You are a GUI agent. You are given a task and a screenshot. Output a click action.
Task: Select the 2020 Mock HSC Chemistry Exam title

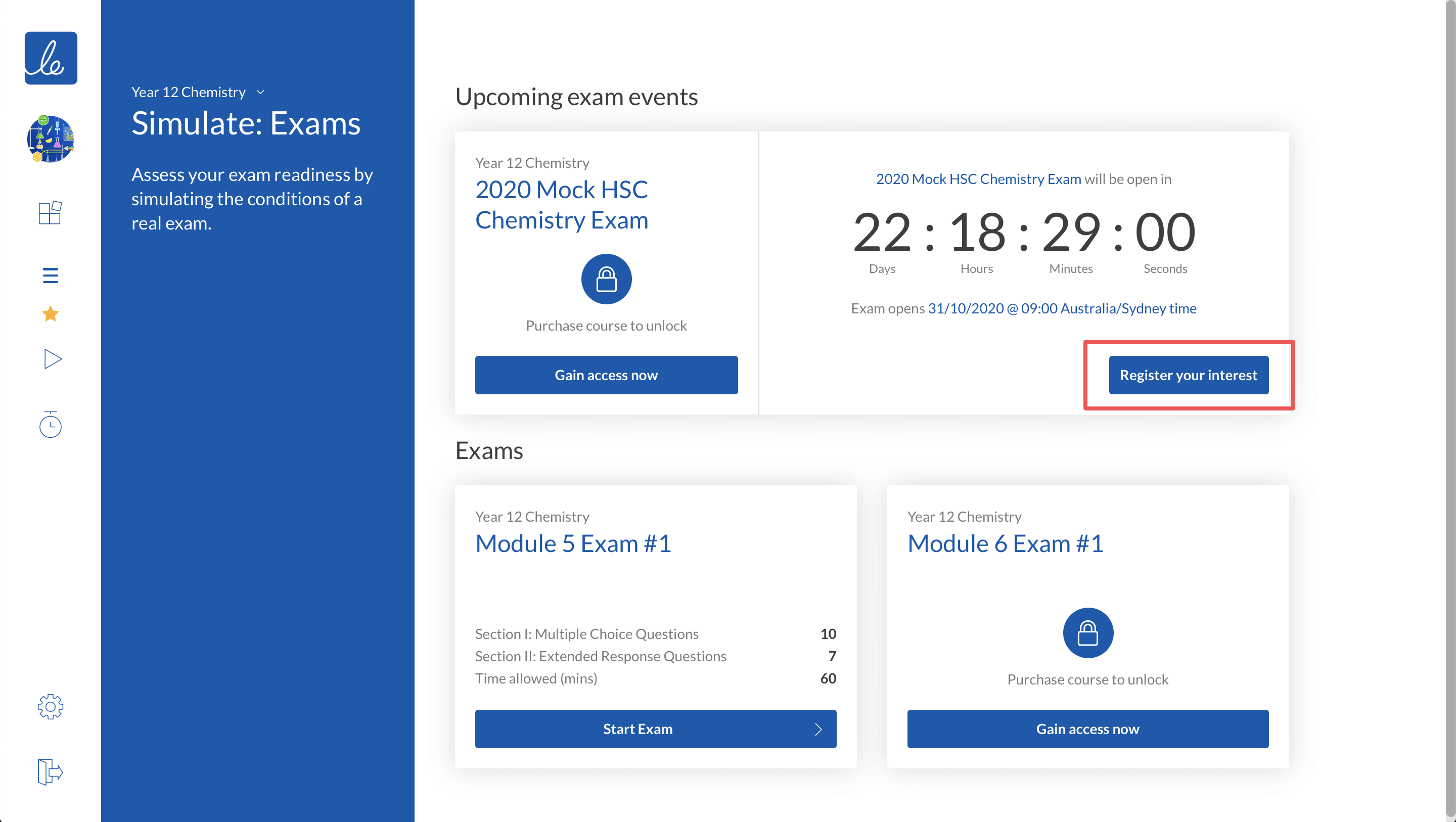click(563, 204)
